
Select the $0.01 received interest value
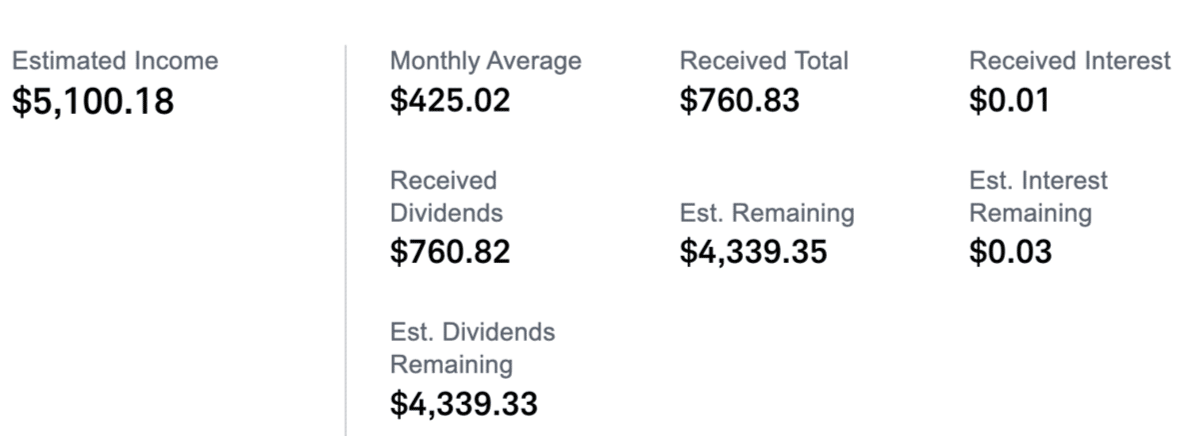[1010, 101]
